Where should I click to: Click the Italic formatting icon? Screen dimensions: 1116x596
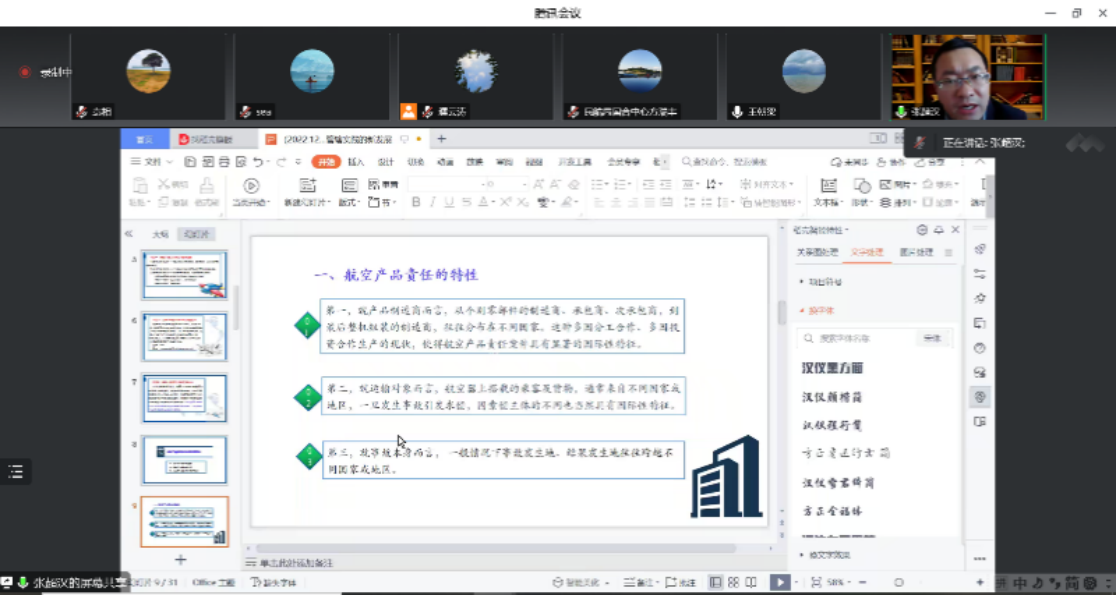(x=433, y=202)
